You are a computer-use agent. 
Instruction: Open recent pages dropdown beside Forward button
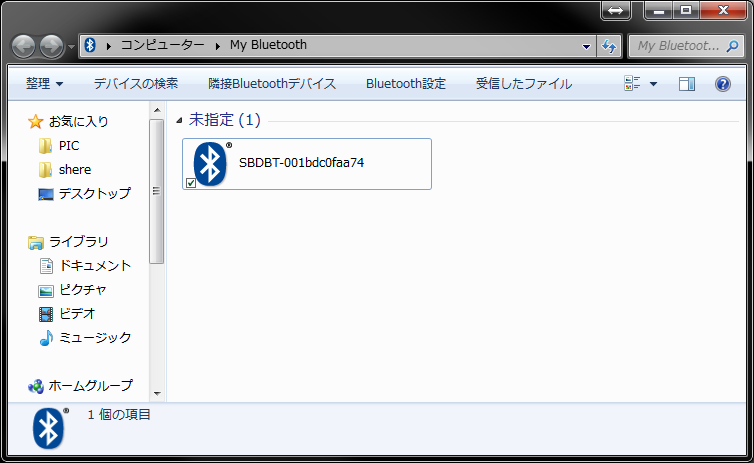click(71, 47)
